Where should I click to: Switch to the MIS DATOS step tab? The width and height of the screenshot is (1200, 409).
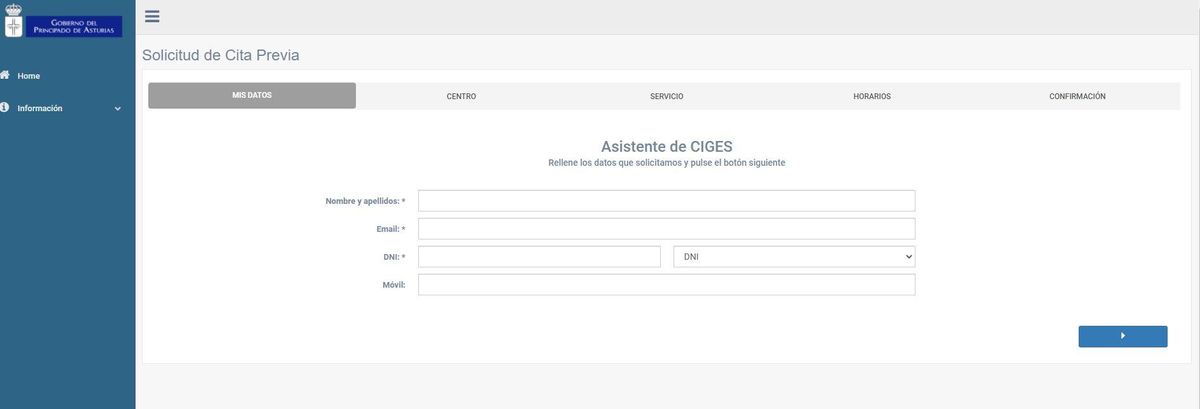(x=252, y=96)
